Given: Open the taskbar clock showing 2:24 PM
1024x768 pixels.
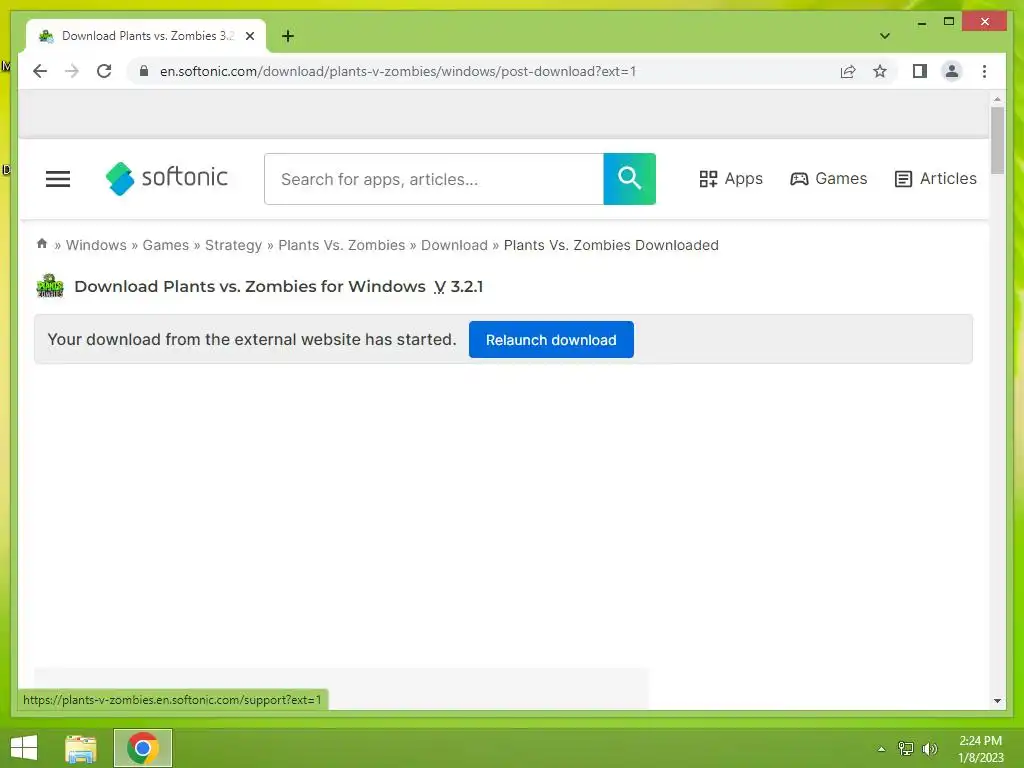Looking at the screenshot, I should coord(980,749).
